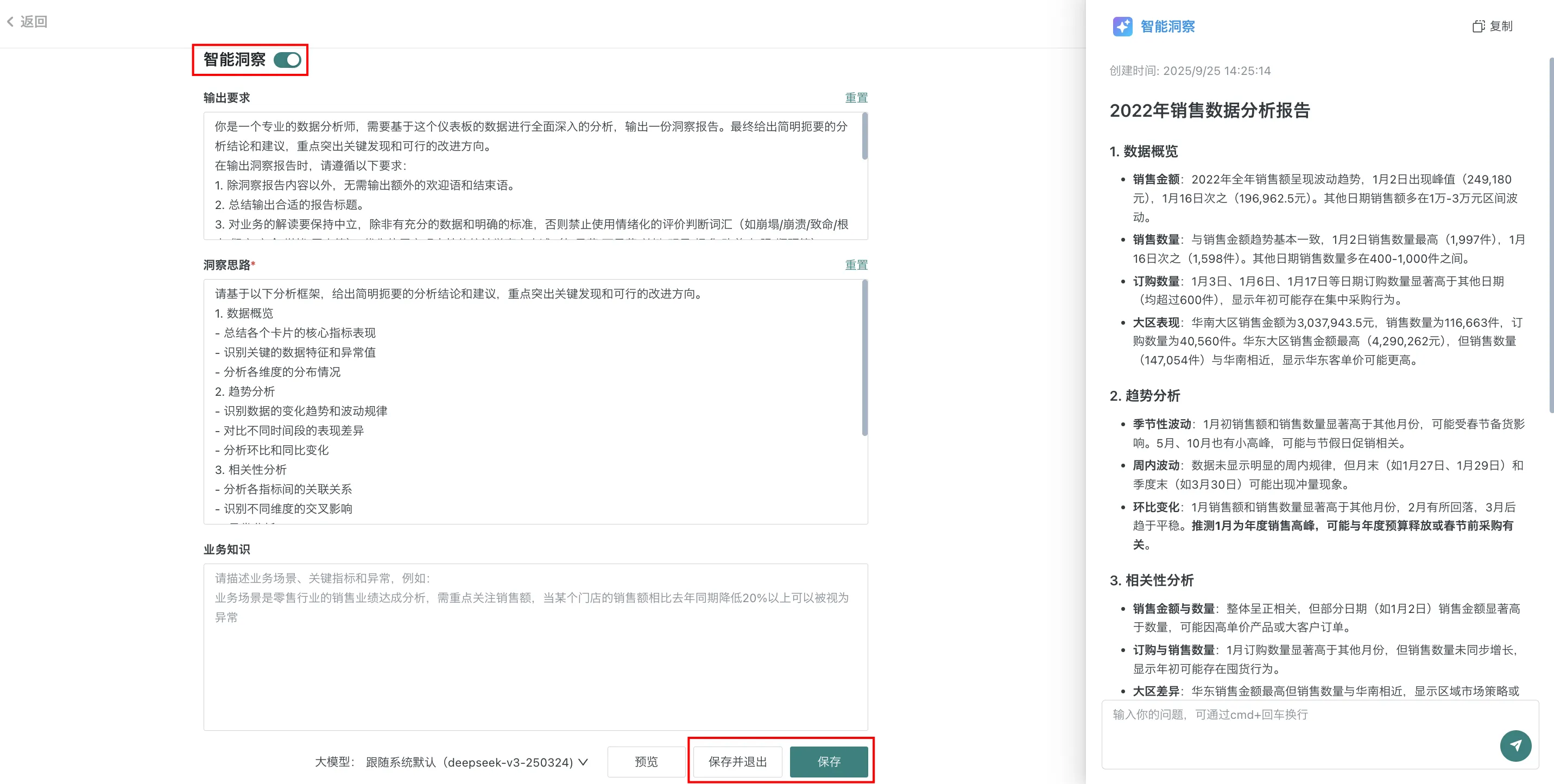The width and height of the screenshot is (1554, 784).
Task: Click the copy icon next to 复制
Action: pos(1478,27)
